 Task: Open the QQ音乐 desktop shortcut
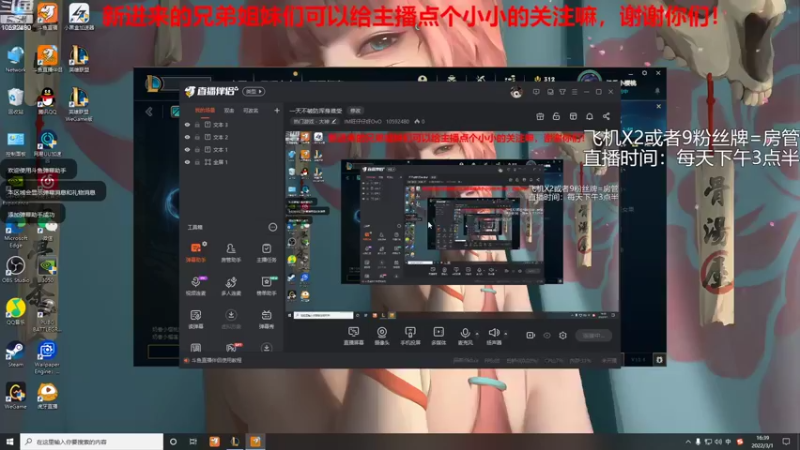click(x=16, y=311)
